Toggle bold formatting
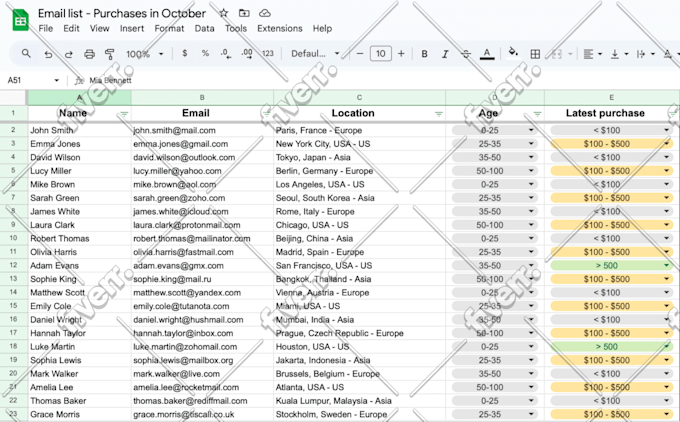 [425, 54]
